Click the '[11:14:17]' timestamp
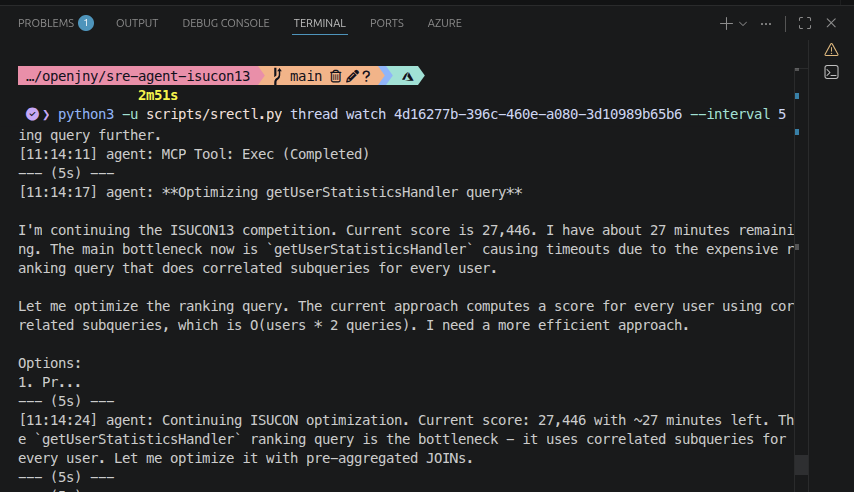This screenshot has width=854, height=492. pyautogui.click(x=58, y=192)
